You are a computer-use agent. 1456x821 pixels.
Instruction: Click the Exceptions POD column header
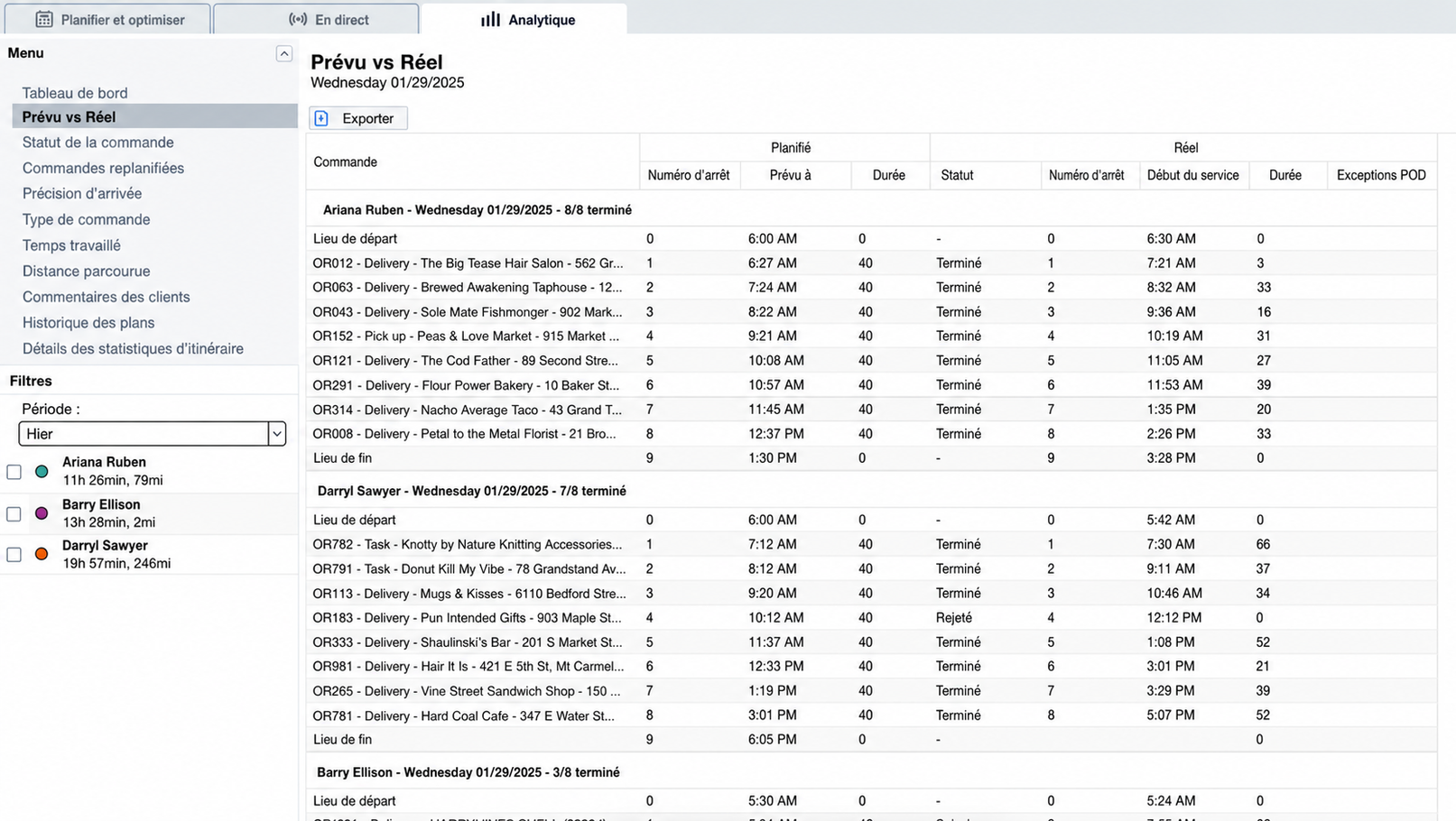click(1381, 175)
